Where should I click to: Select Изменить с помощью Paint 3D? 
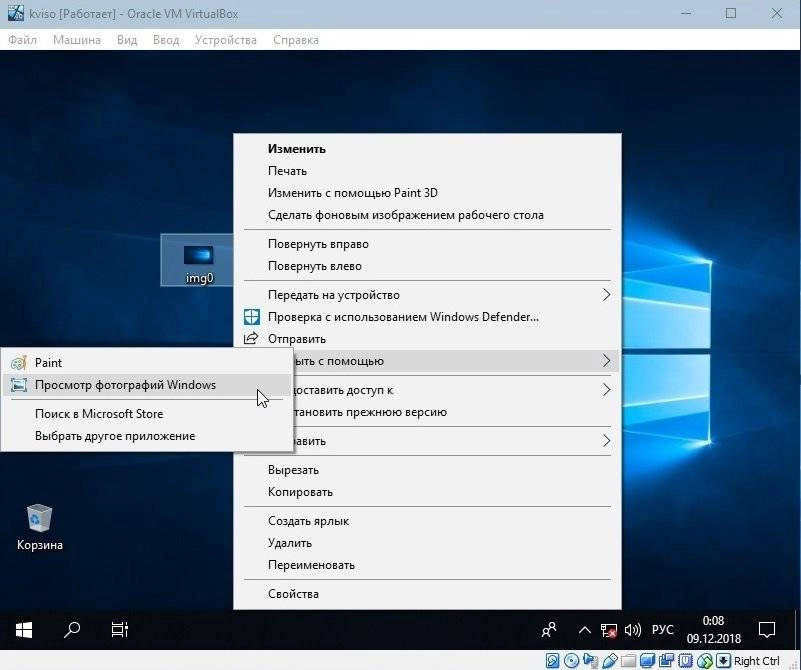427,193
